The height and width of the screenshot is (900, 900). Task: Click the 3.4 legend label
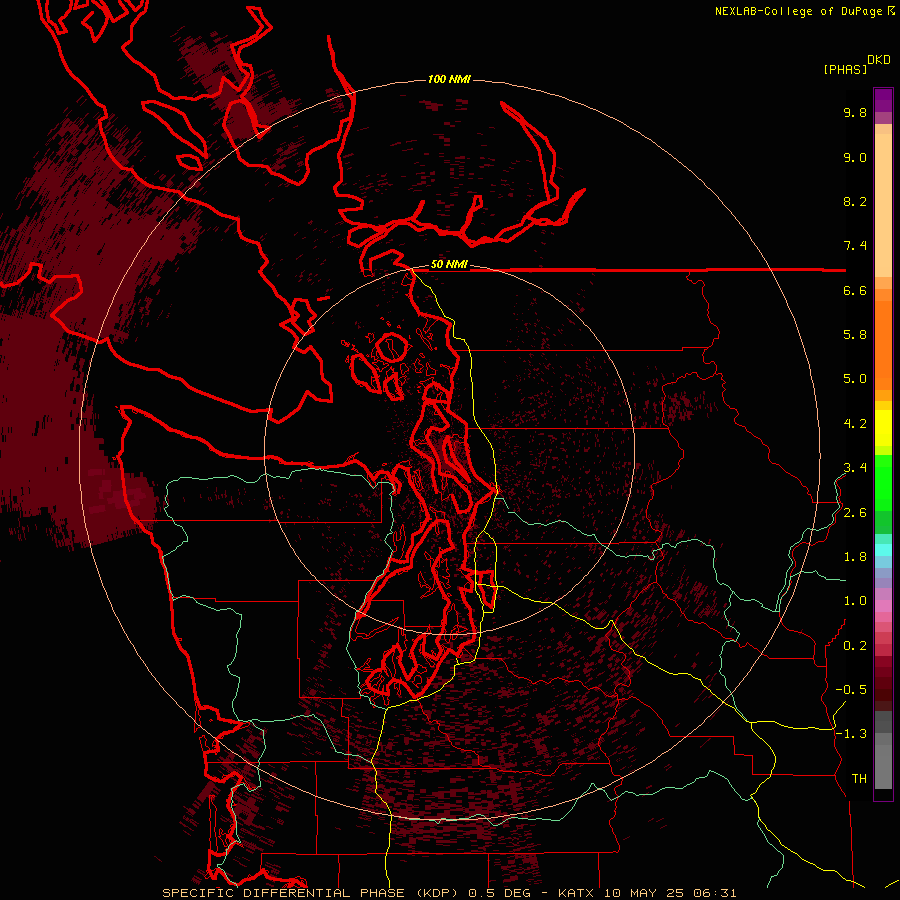click(855, 468)
